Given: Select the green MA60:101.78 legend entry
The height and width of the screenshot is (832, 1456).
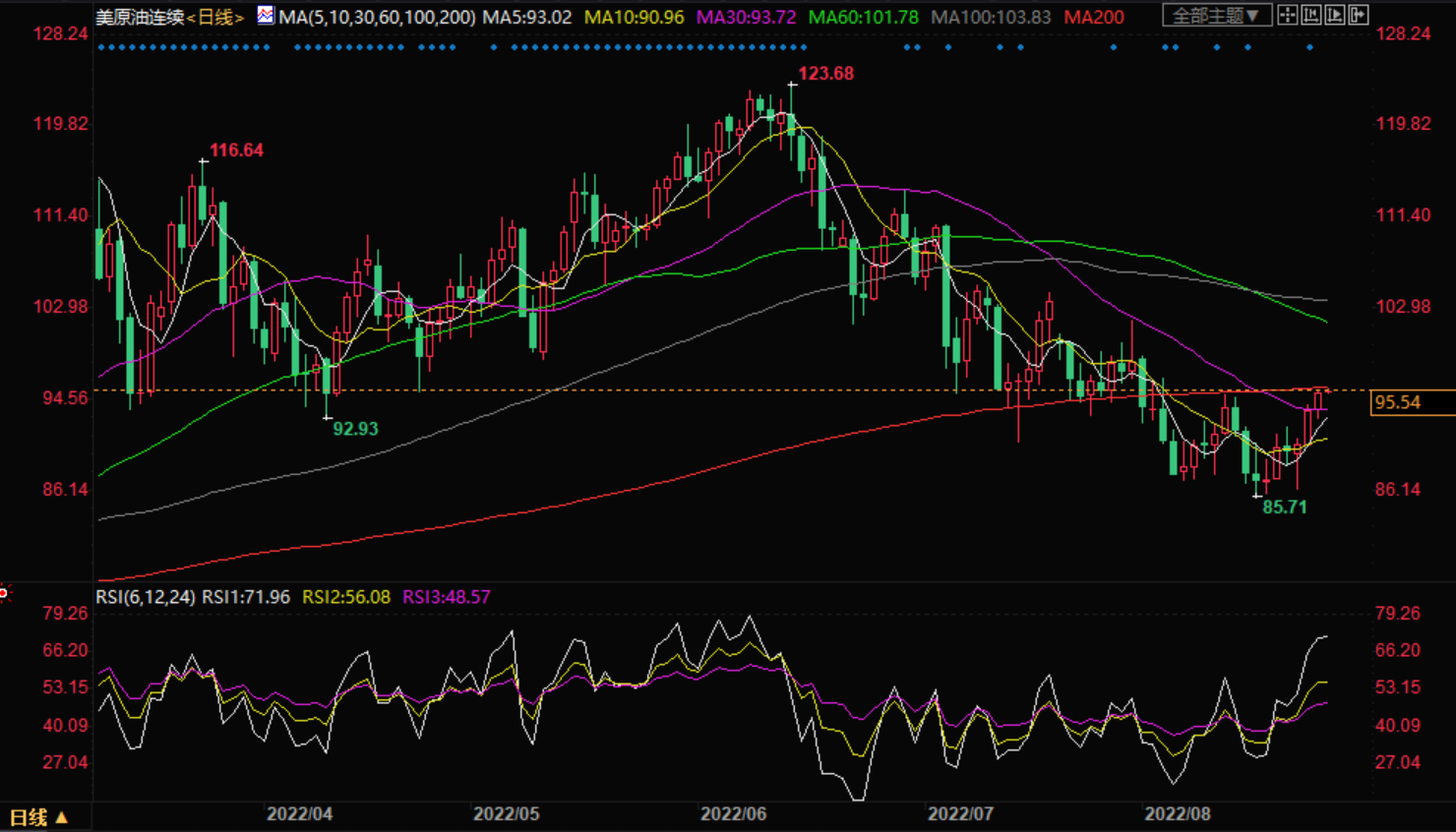Looking at the screenshot, I should pos(863,18).
